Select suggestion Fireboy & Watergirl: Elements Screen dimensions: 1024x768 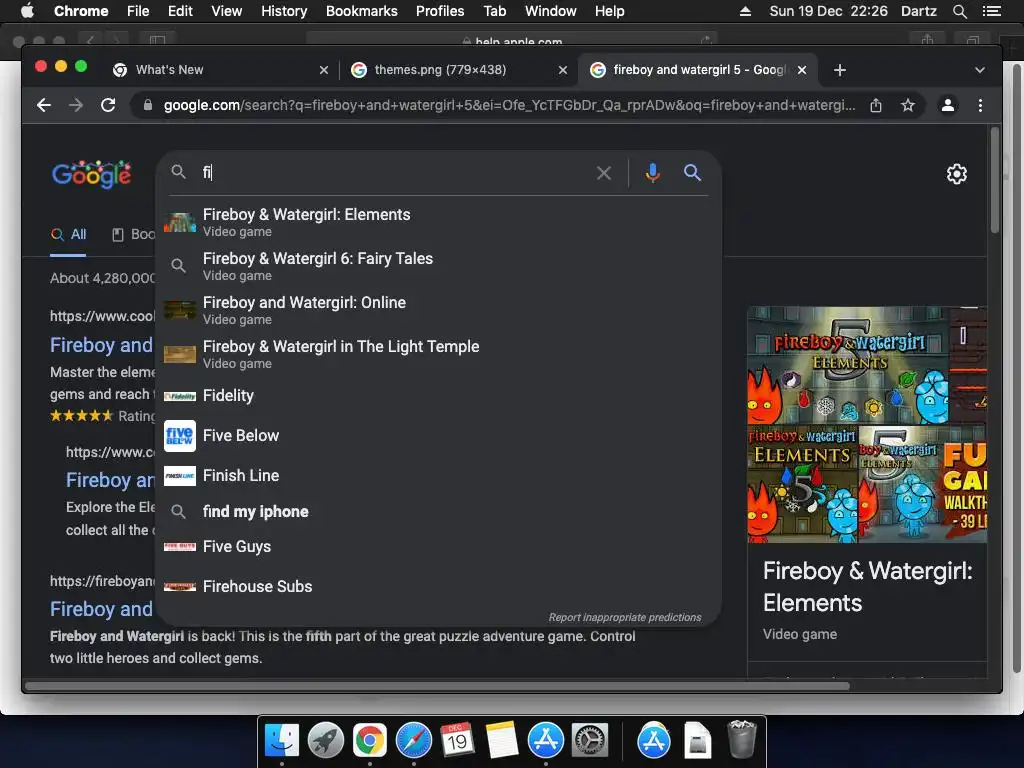(438, 222)
